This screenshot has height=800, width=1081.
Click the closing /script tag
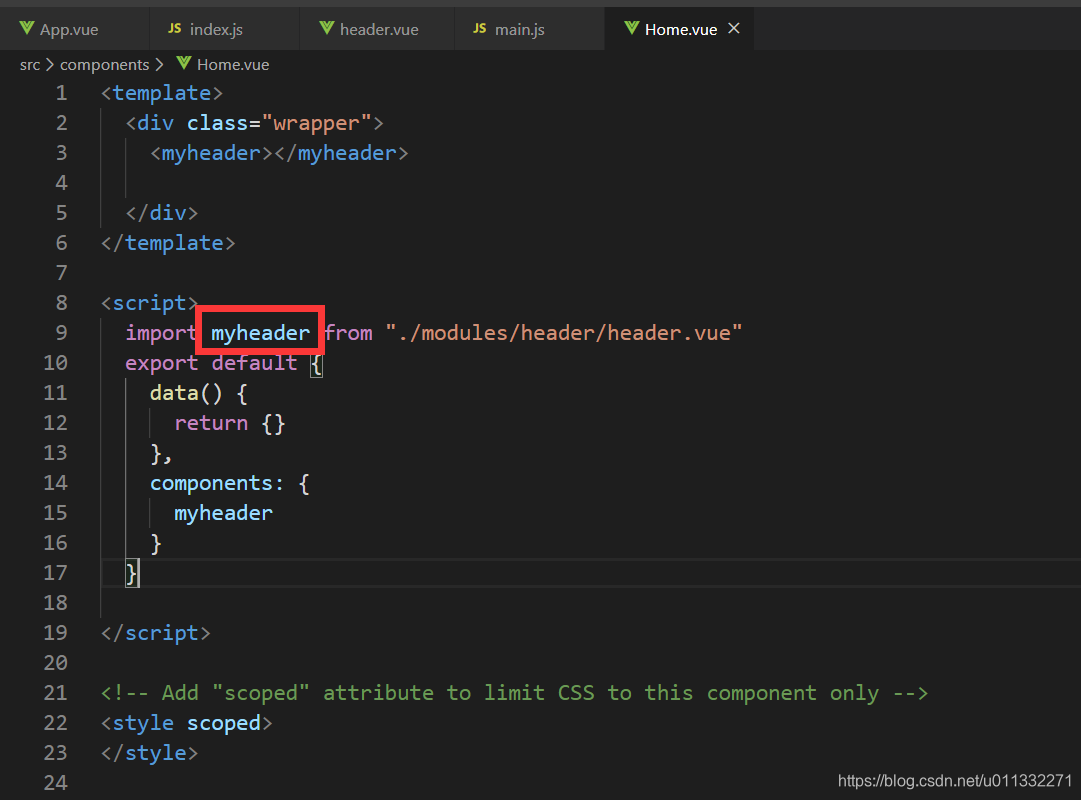(x=155, y=634)
